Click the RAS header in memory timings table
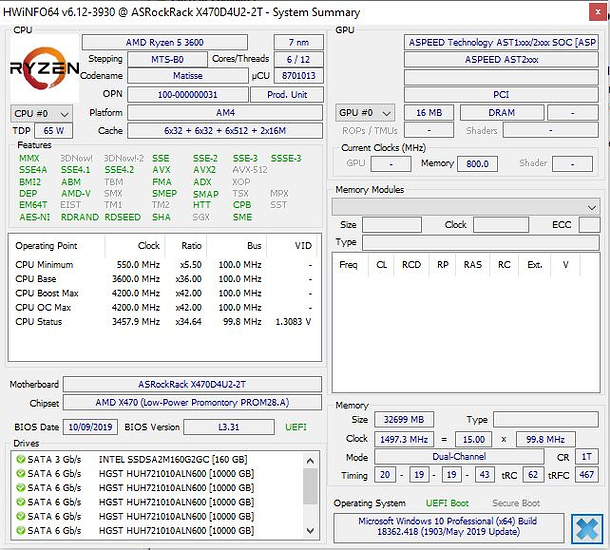This screenshot has height=550, width=610. point(473,265)
